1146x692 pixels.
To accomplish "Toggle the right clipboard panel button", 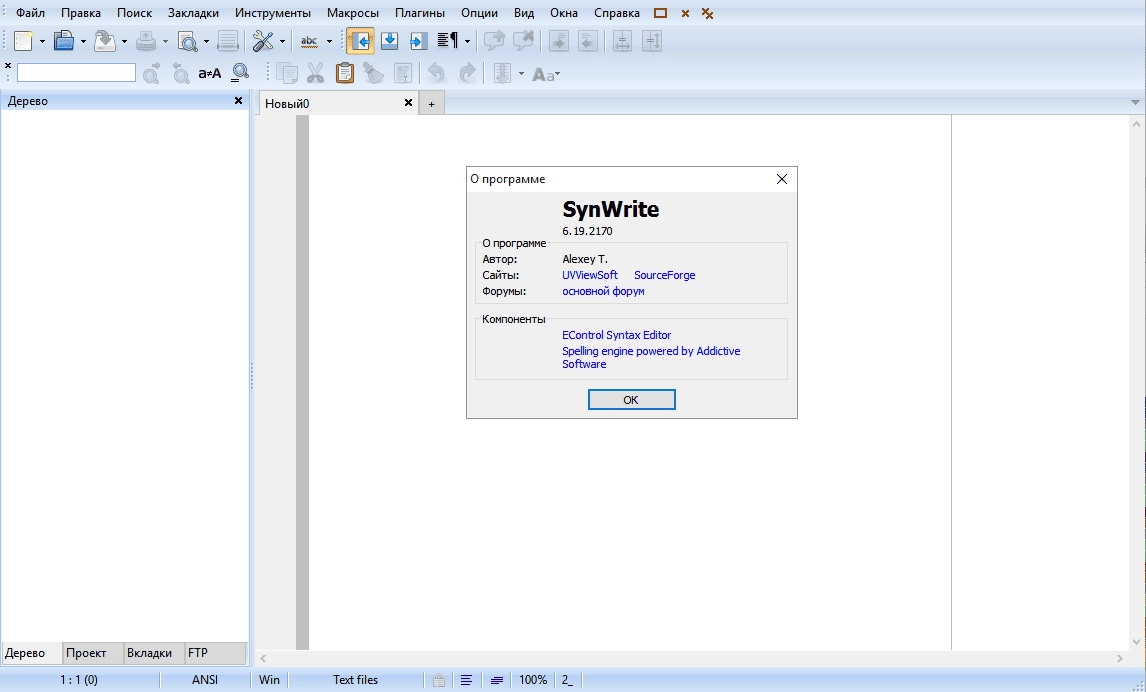I will (419, 41).
